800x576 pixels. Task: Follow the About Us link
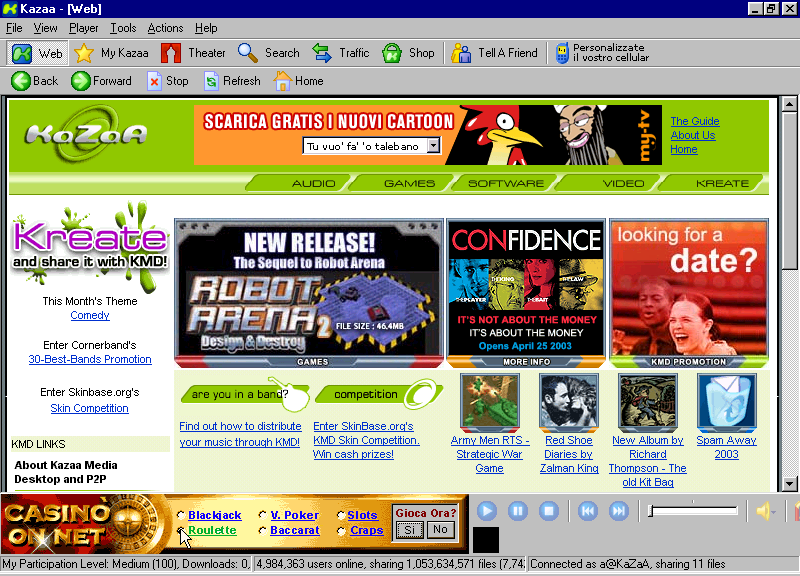tap(693, 135)
